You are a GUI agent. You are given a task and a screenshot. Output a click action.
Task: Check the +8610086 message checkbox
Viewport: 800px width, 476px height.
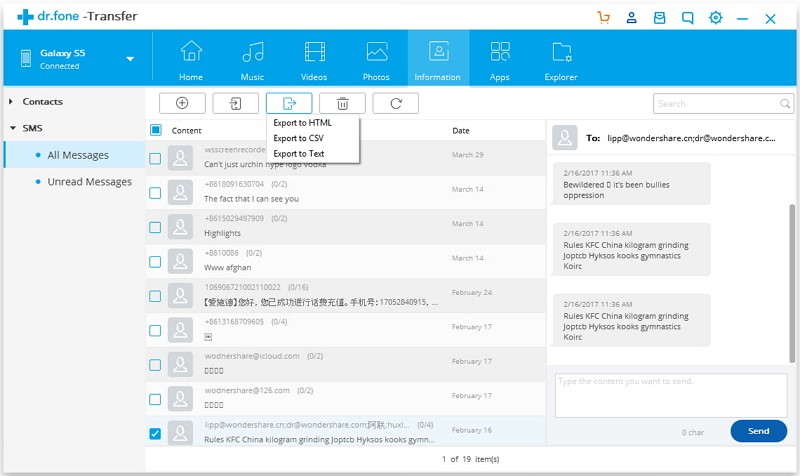click(155, 262)
